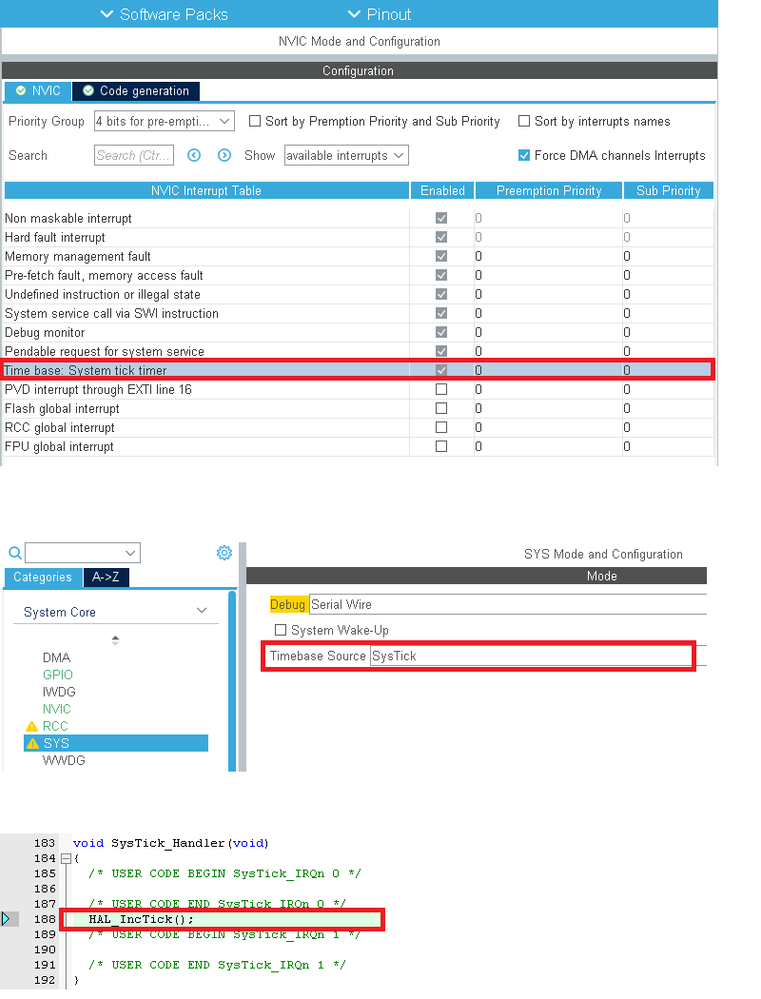Click the Sub Priority column header
Screen dimensions: 761x999
pyautogui.click(x=668, y=190)
